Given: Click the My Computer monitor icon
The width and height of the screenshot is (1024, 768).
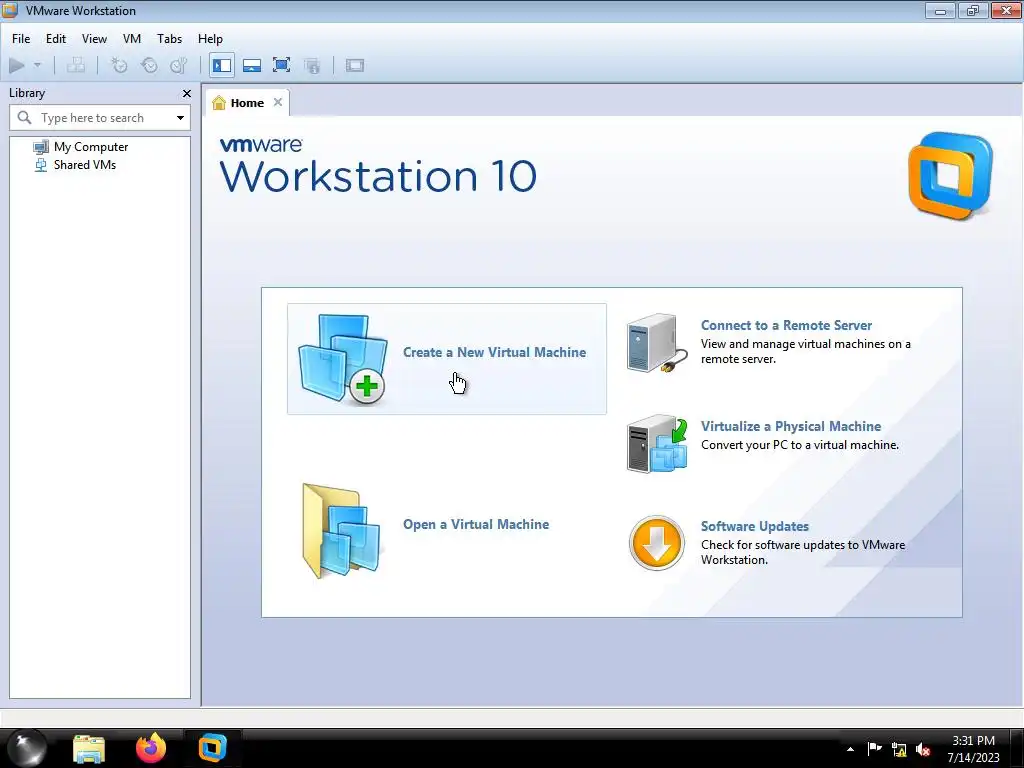Looking at the screenshot, I should 40,147.
